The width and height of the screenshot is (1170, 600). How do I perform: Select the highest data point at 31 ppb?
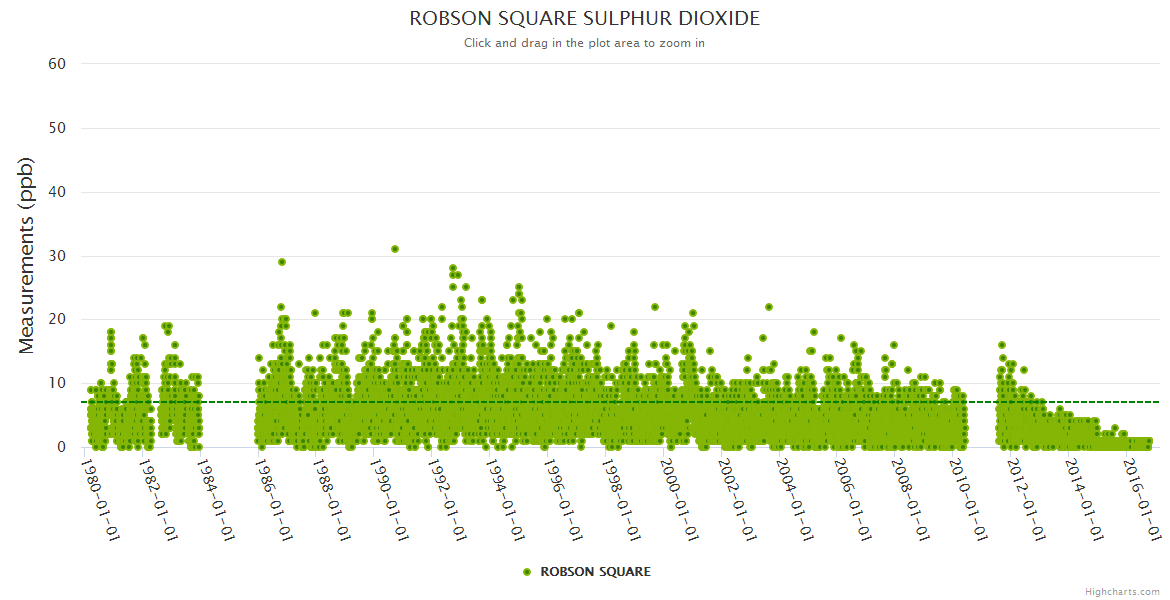pyautogui.click(x=395, y=249)
